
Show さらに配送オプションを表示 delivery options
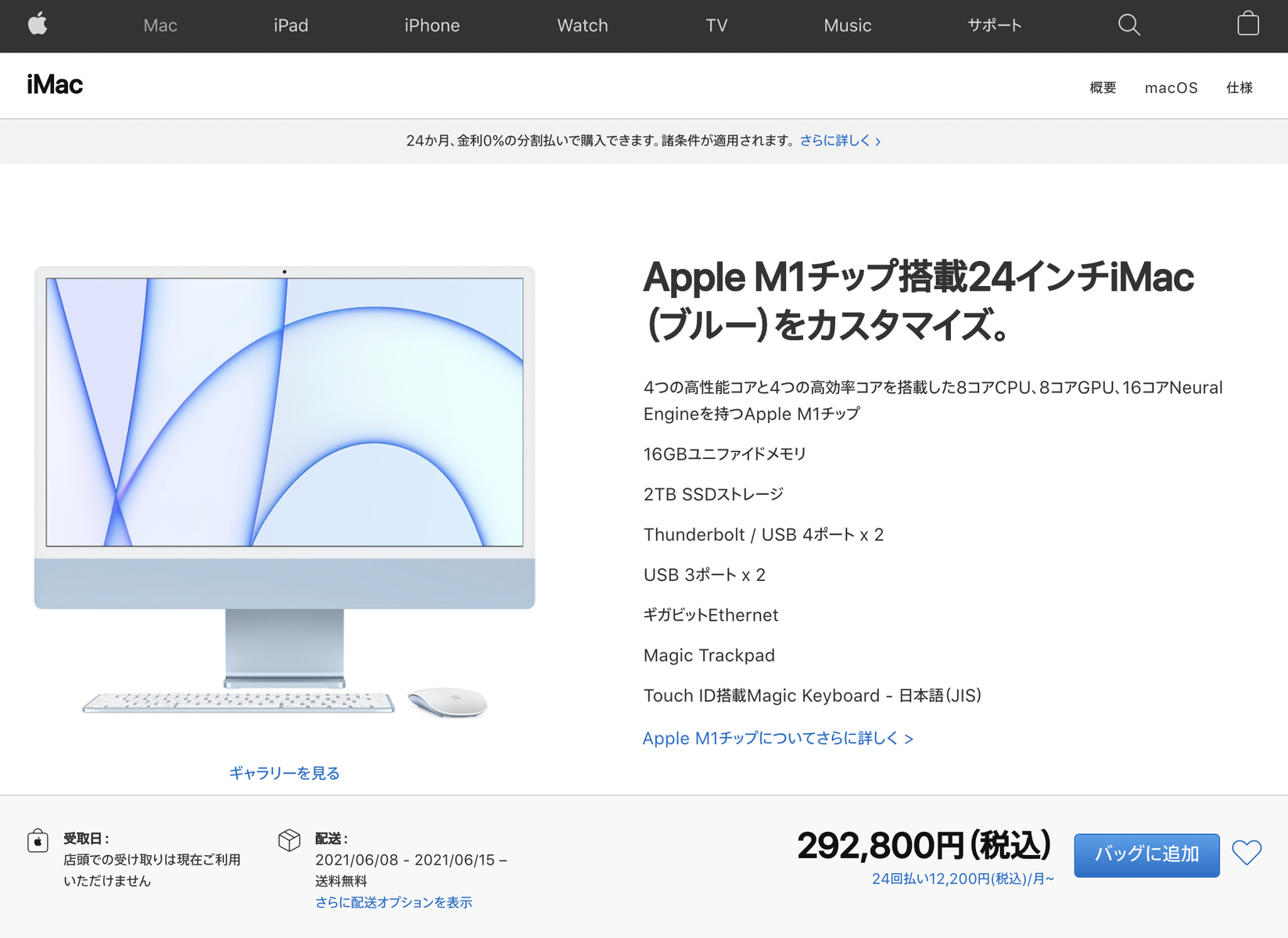(393, 903)
